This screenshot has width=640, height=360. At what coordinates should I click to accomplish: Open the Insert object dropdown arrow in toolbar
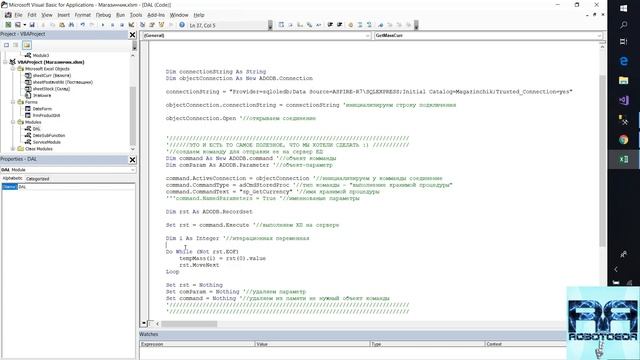point(24,25)
